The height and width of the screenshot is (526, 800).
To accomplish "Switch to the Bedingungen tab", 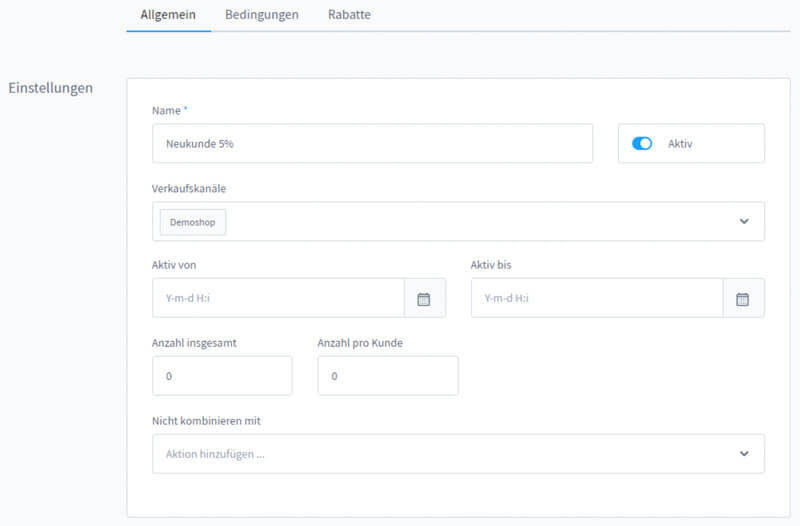I will (262, 15).
